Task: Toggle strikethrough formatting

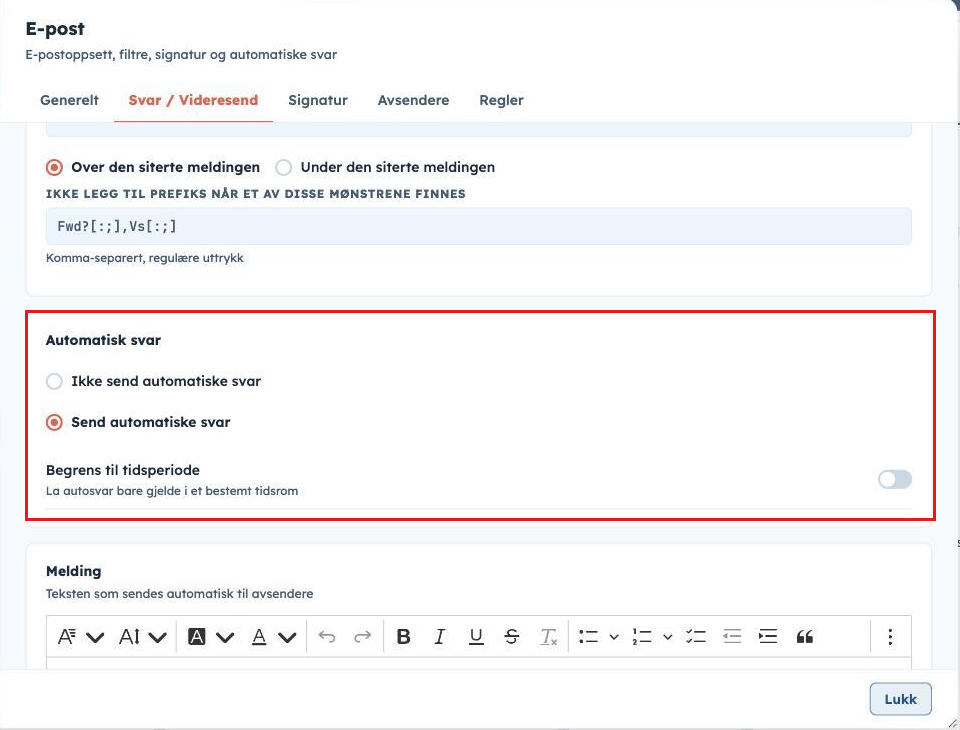Action: [512, 637]
